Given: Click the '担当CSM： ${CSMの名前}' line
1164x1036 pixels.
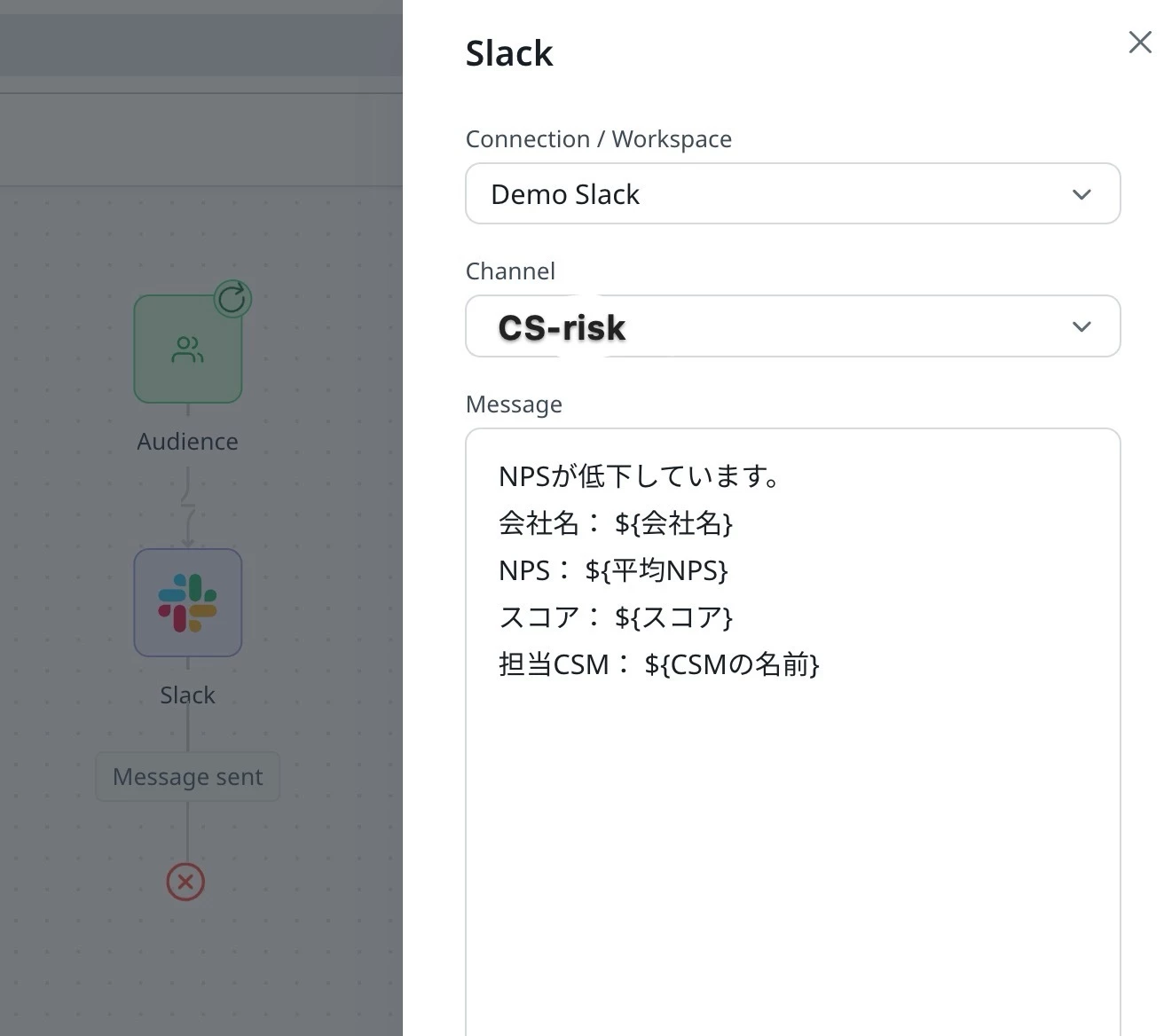Looking at the screenshot, I should (x=659, y=664).
